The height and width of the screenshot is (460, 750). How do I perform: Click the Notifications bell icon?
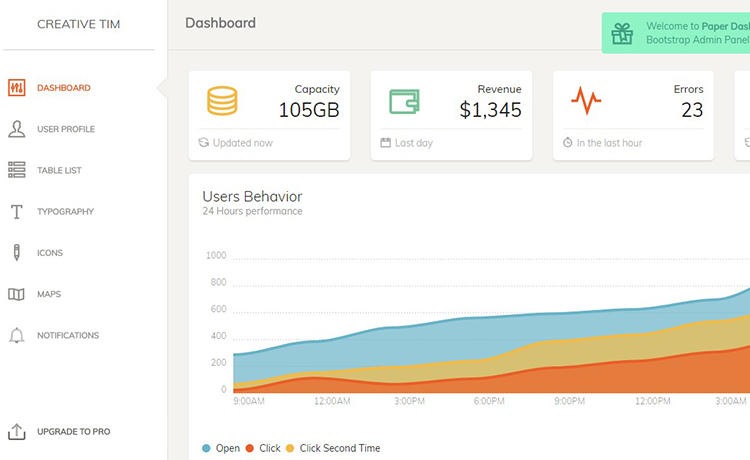(17, 335)
